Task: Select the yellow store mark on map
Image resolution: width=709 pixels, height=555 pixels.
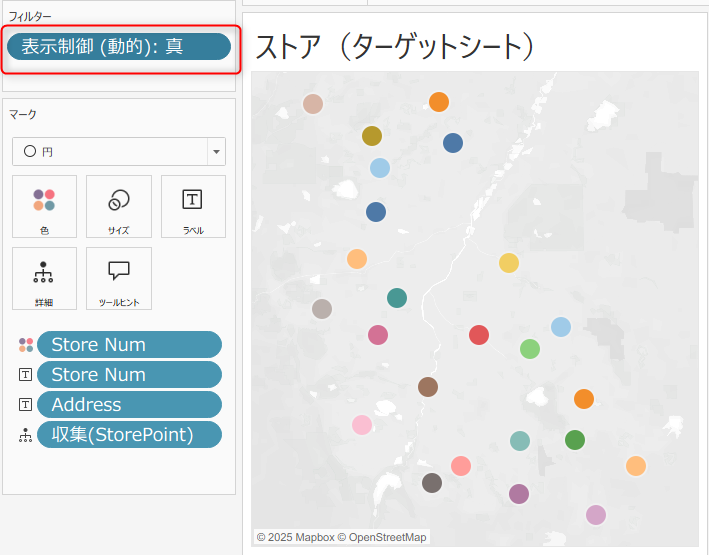Action: tap(509, 263)
